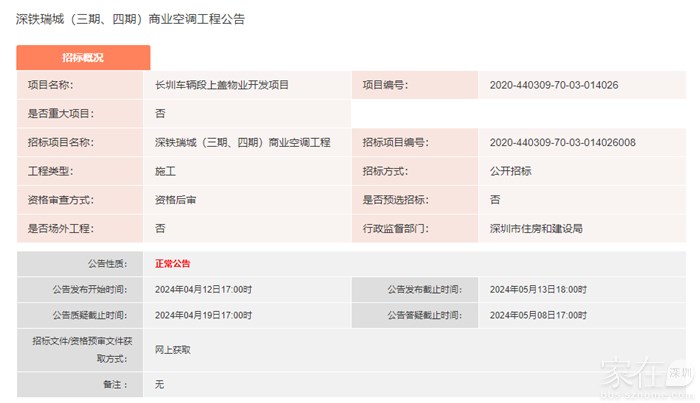Select publish end time 2024年05月13日18:00时
The image size is (700, 403).
(x=538, y=289)
